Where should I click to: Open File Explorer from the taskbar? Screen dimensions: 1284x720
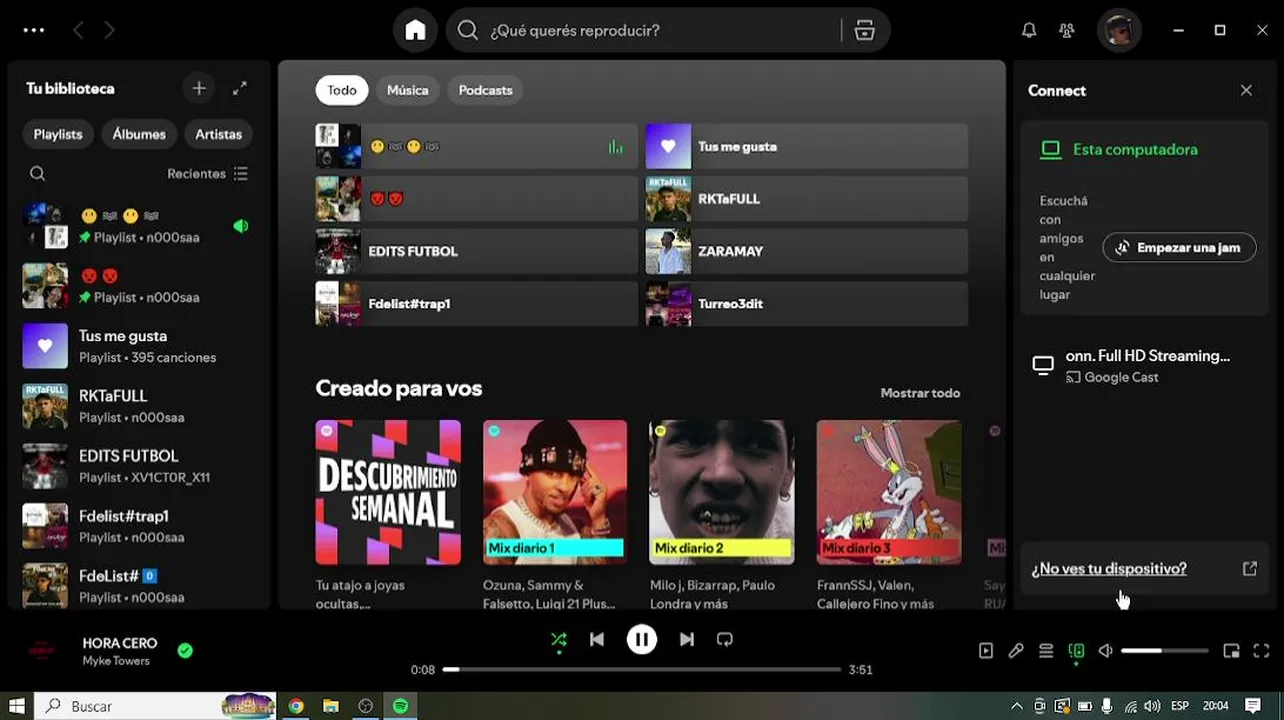click(331, 706)
